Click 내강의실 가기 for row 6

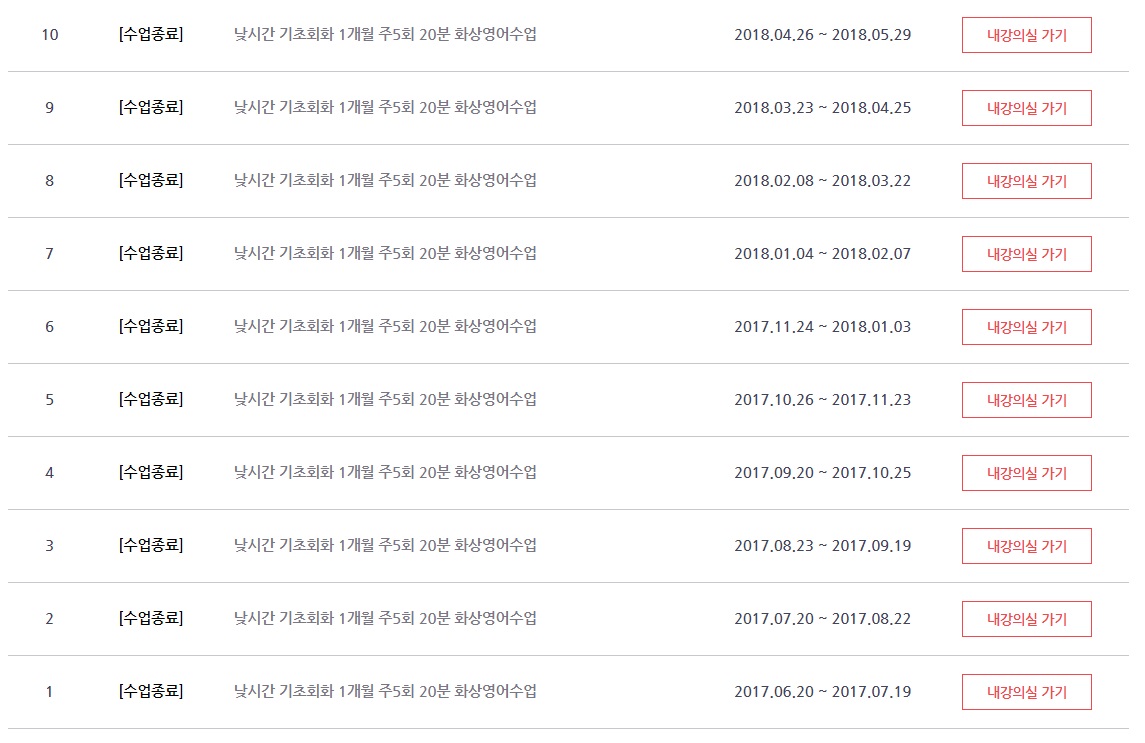1026,327
